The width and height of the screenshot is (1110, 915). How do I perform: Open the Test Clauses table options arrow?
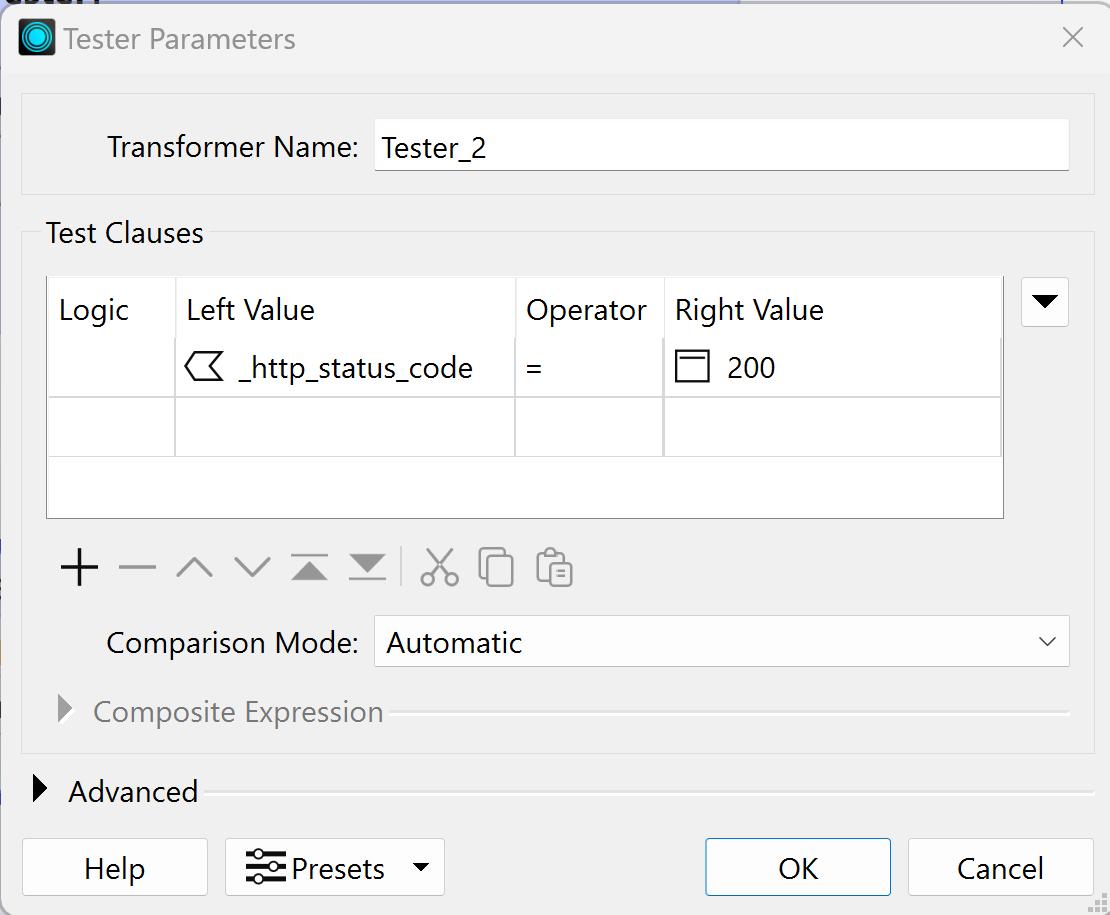1044,302
